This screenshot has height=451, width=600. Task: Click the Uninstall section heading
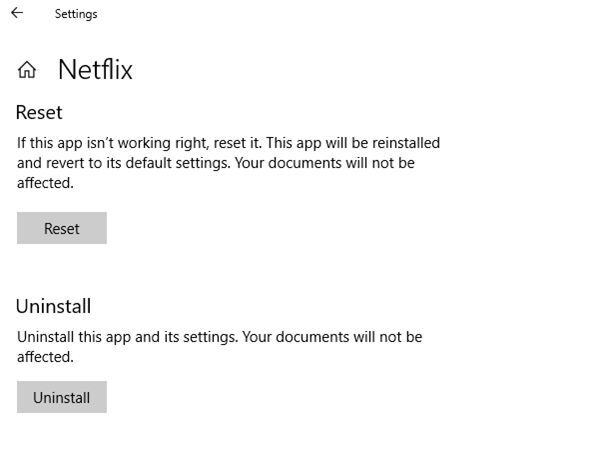pos(54,306)
